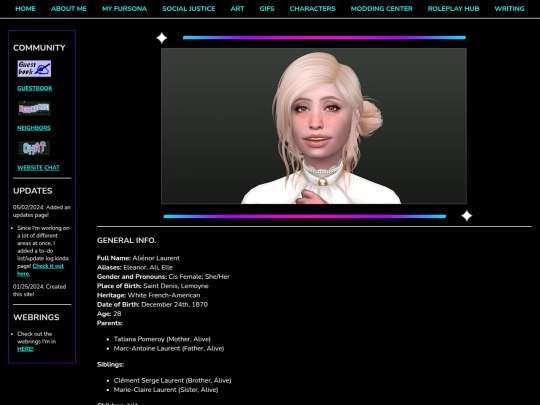Open the CHARACTERS nav item
Screen dimensions: 540x405
[312, 9]
